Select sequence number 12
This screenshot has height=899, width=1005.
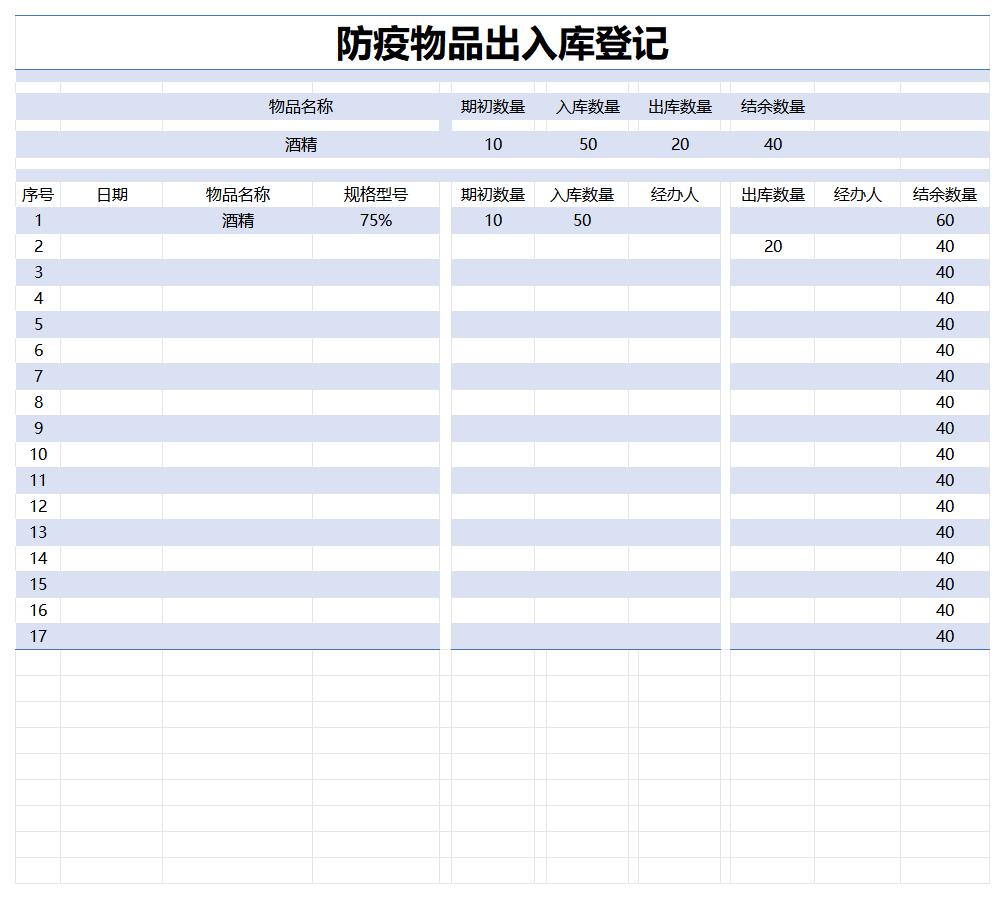pos(38,506)
